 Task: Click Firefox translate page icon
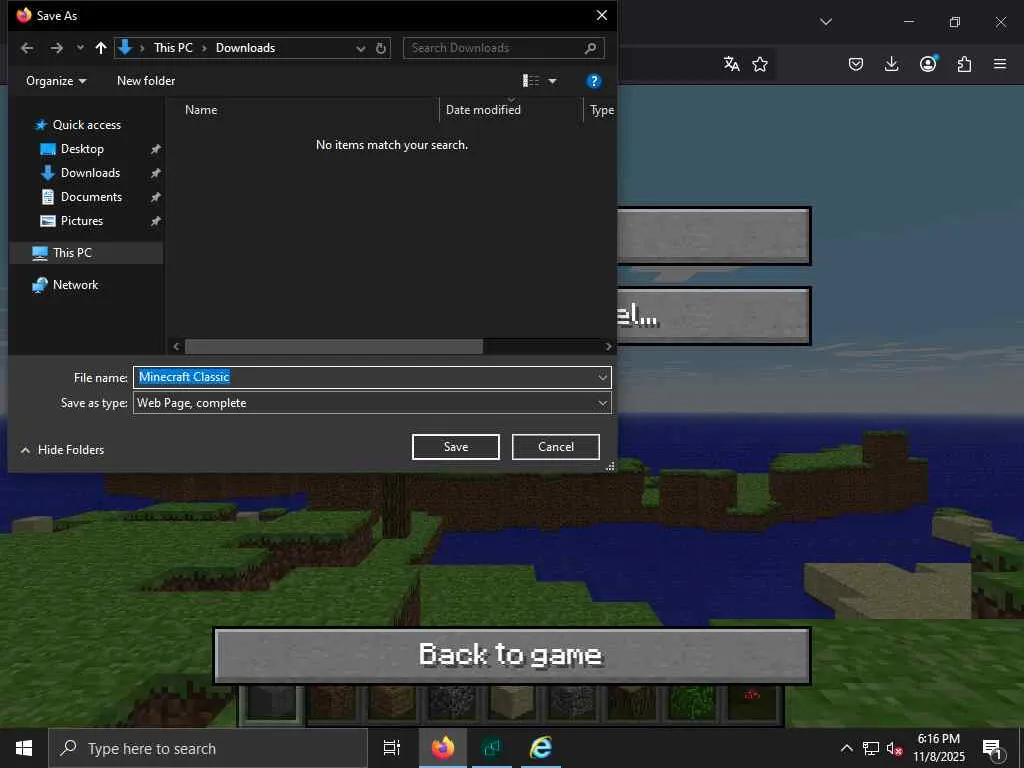(731, 64)
